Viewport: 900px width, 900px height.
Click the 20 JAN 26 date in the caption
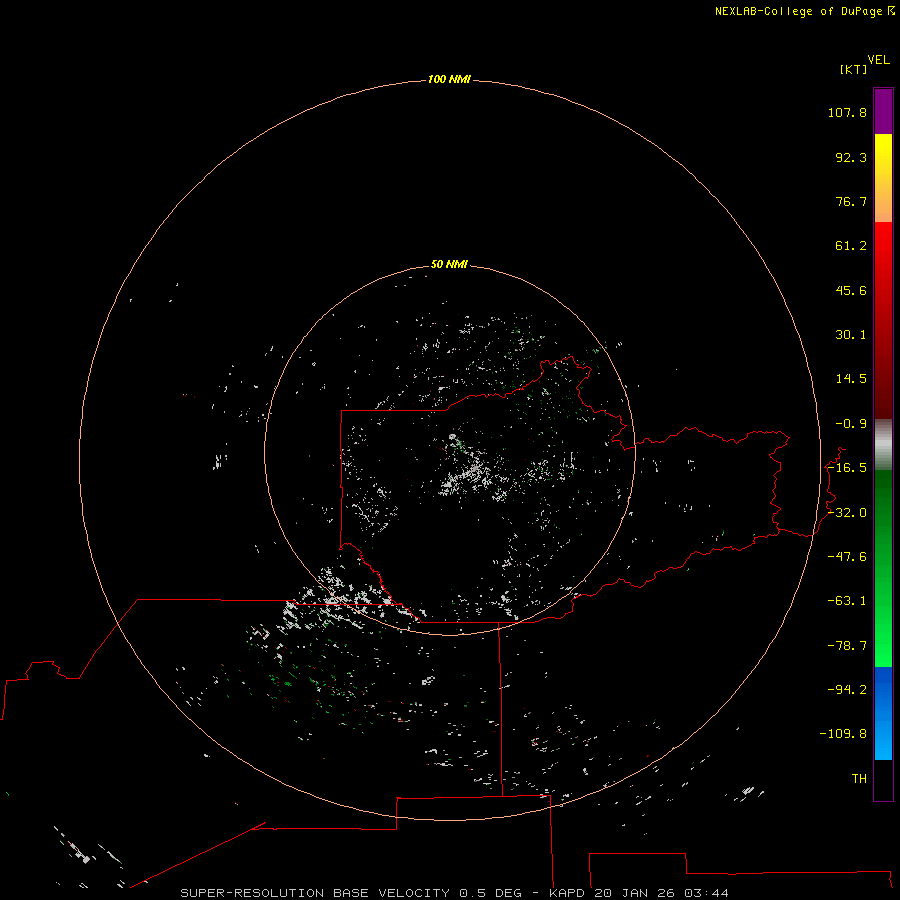pos(635,893)
